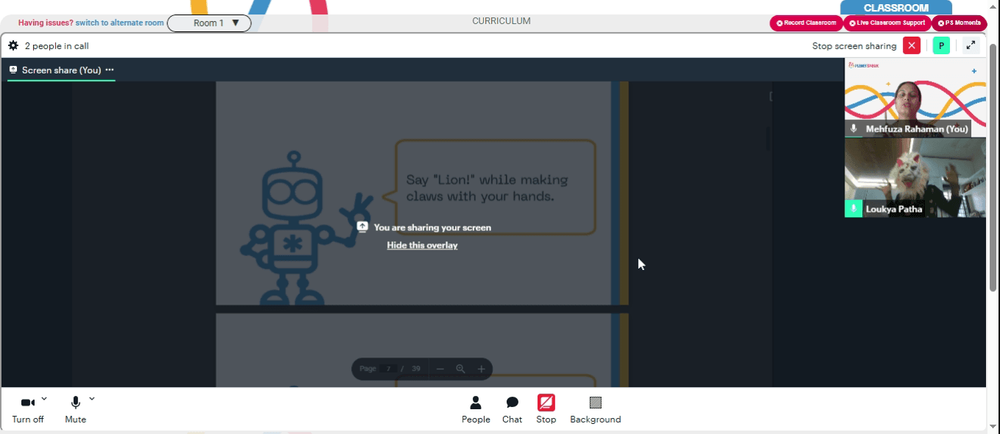The width and height of the screenshot is (1000, 434).
Task: Select Mehfuza Rahaman video tile
Action: coord(915,98)
